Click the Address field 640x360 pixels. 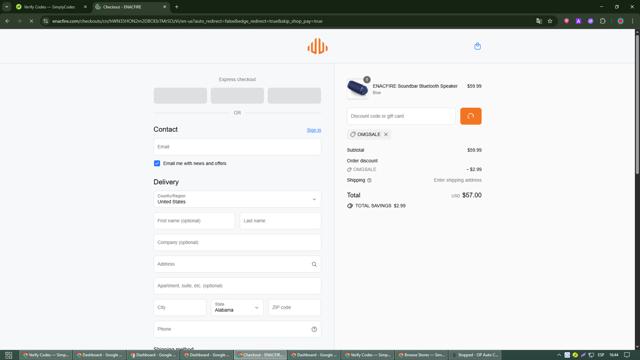237,264
